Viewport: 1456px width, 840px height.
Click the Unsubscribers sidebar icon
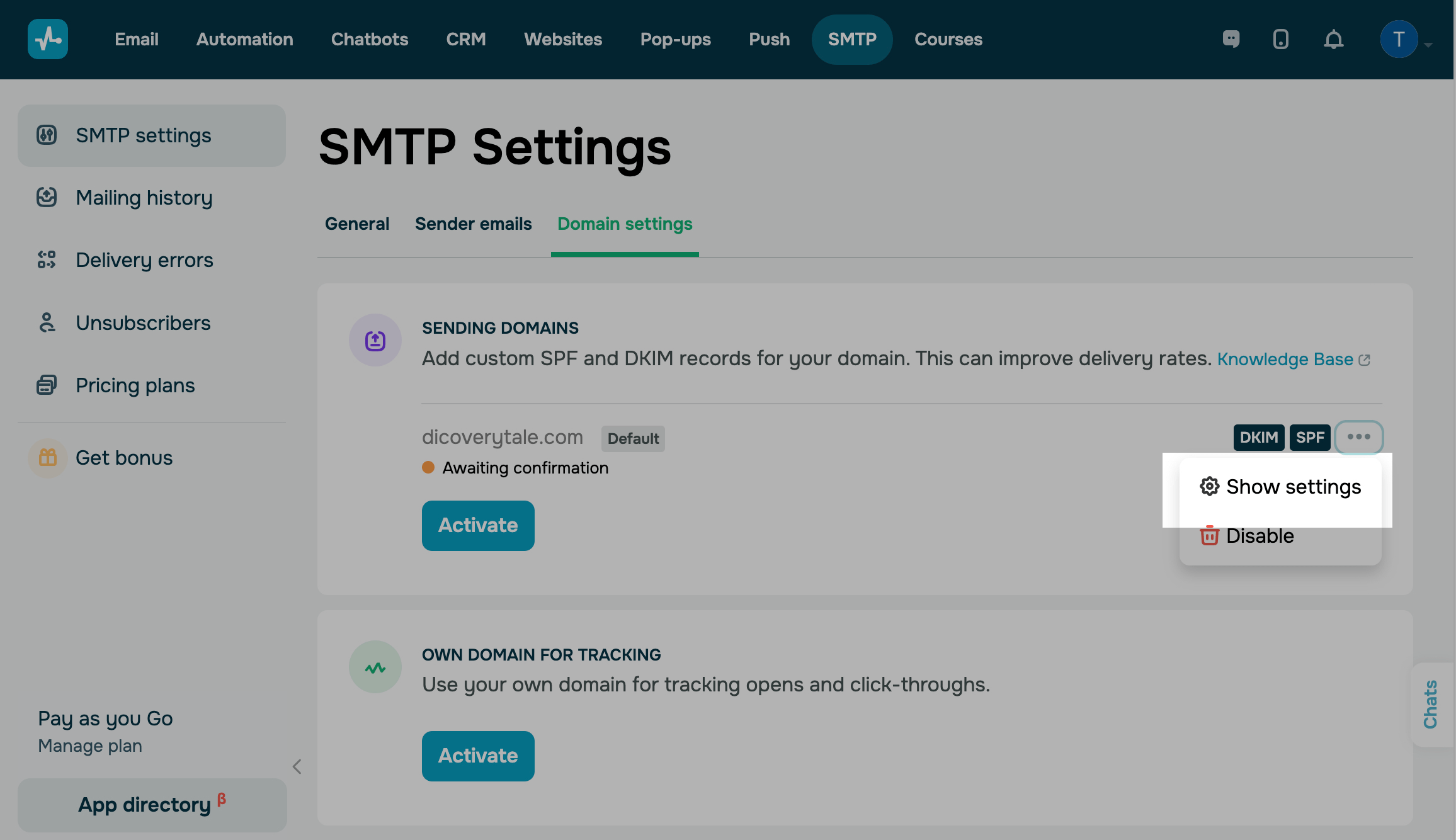click(47, 322)
